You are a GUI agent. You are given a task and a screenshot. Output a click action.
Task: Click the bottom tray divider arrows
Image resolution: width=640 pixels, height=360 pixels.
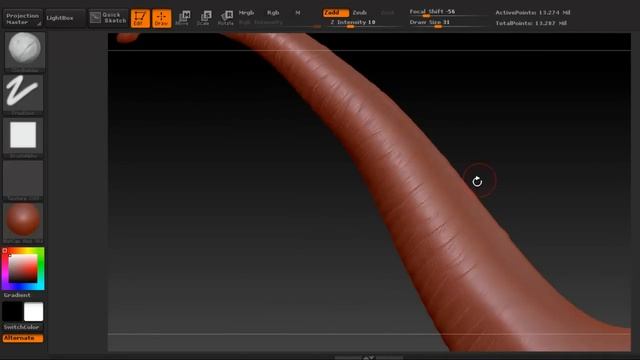click(x=369, y=358)
